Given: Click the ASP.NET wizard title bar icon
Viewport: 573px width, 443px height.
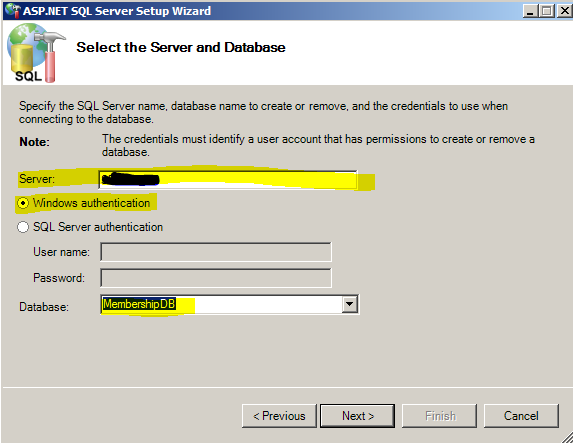Looking at the screenshot, I should tap(13, 10).
